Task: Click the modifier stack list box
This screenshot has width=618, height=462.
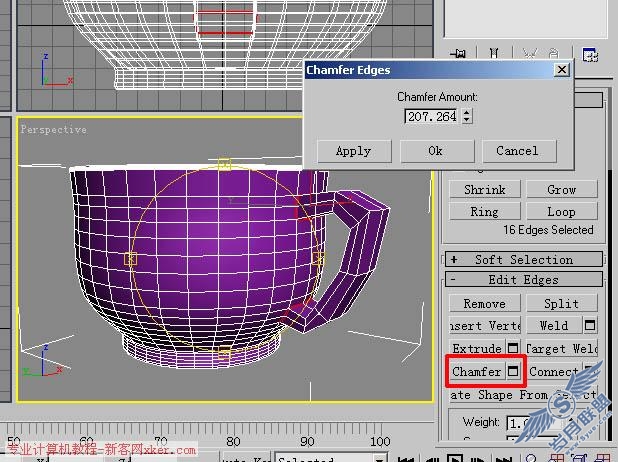Action: (x=525, y=19)
